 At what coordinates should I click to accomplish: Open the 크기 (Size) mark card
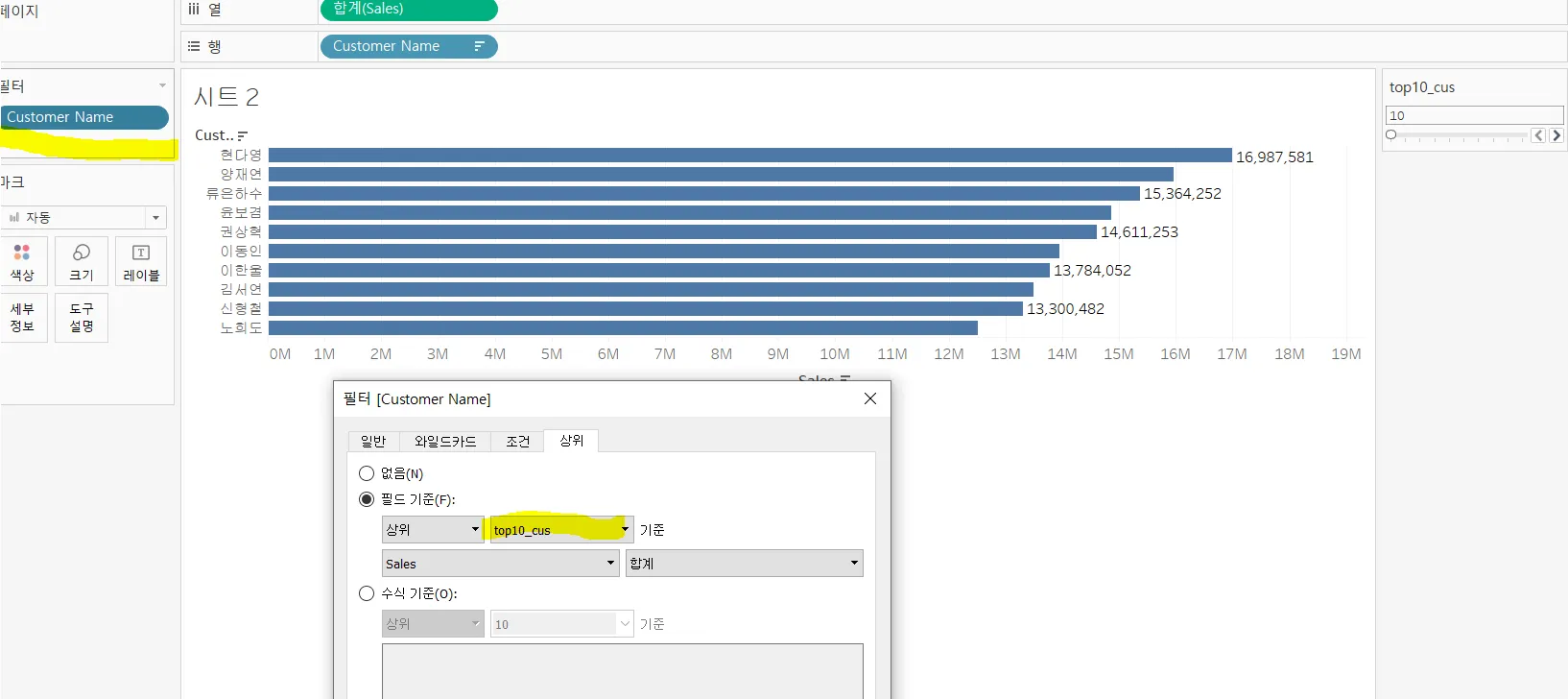(x=82, y=261)
